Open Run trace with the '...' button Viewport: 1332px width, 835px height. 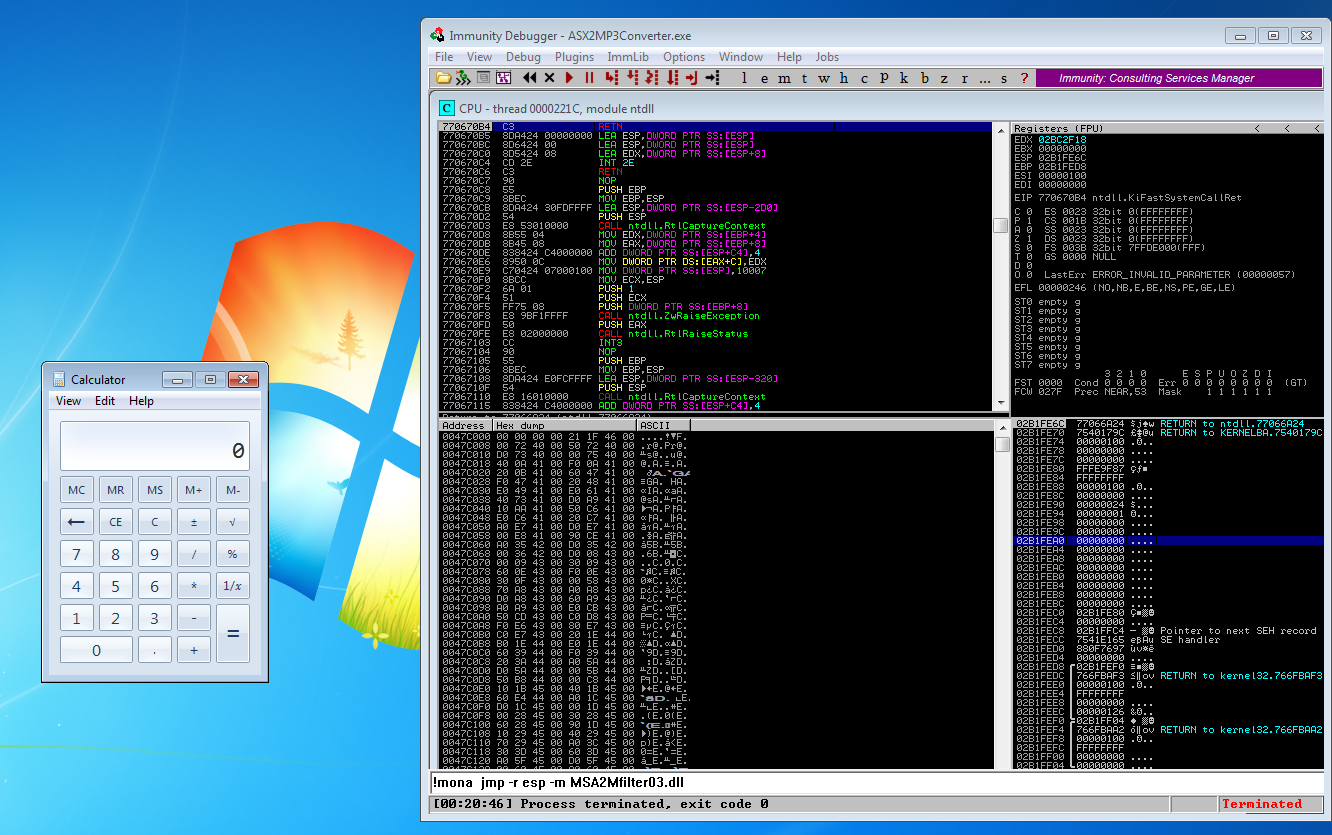tap(985, 78)
